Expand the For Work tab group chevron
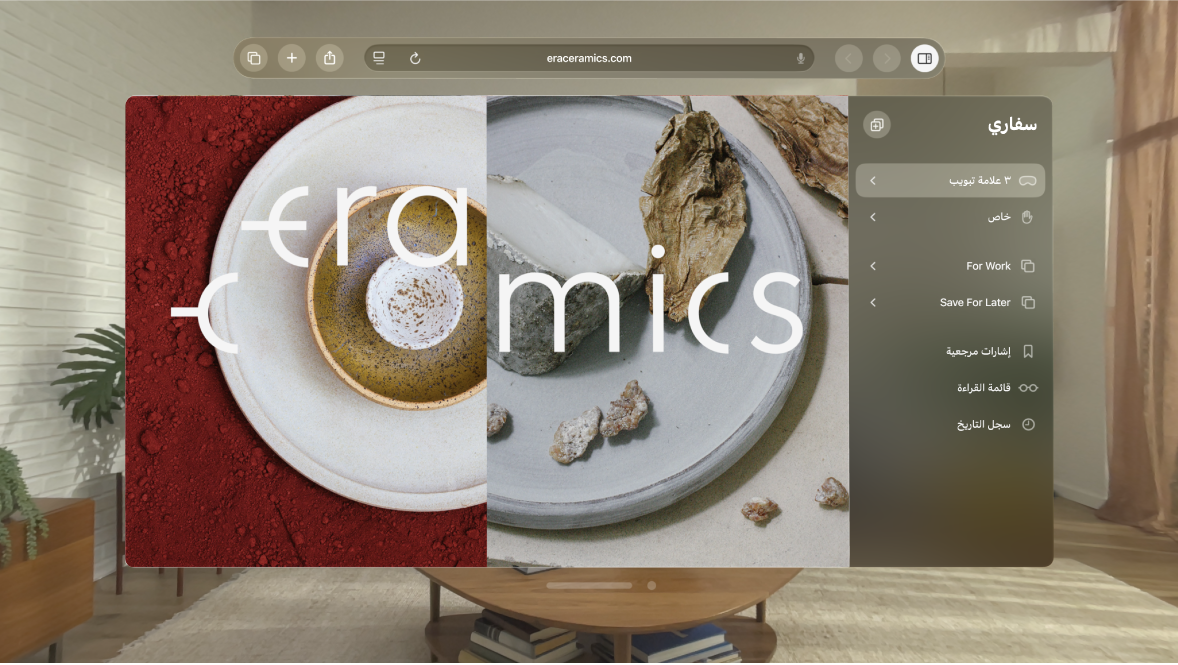 tap(873, 266)
